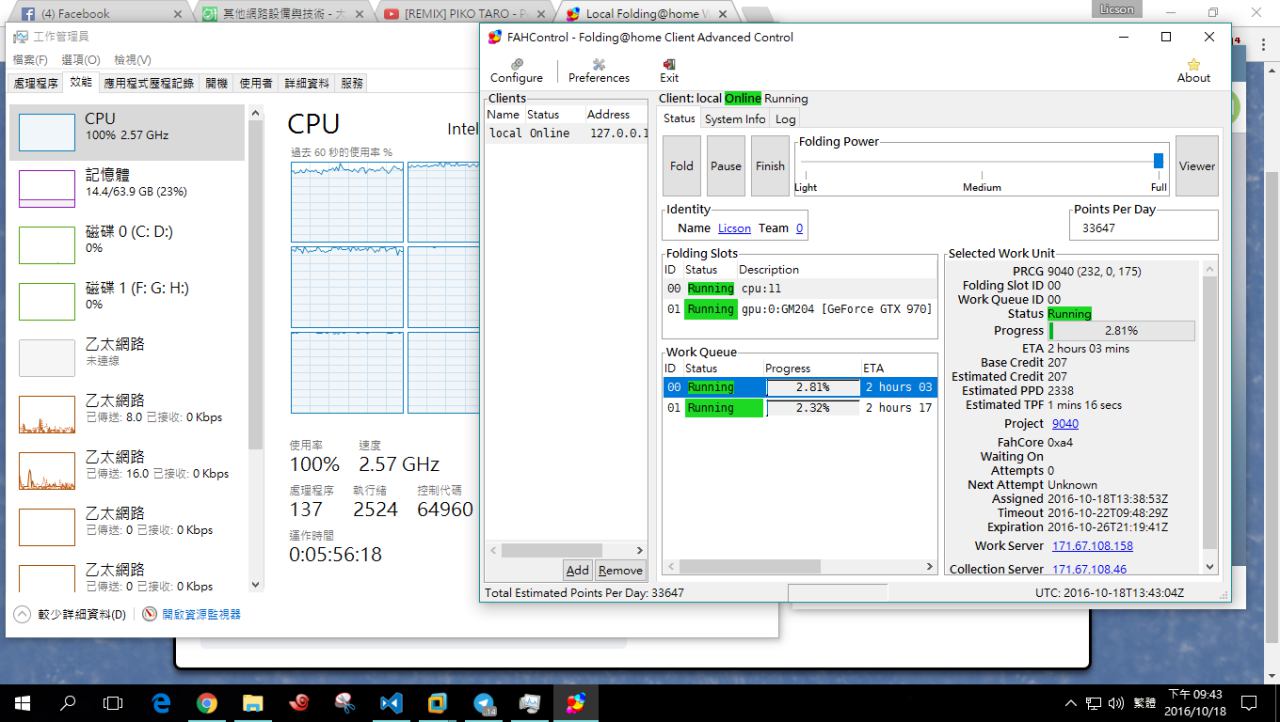This screenshot has height=722, width=1280.
Task: Switch to Task Manager 處理程序 tab
Action: 36,83
